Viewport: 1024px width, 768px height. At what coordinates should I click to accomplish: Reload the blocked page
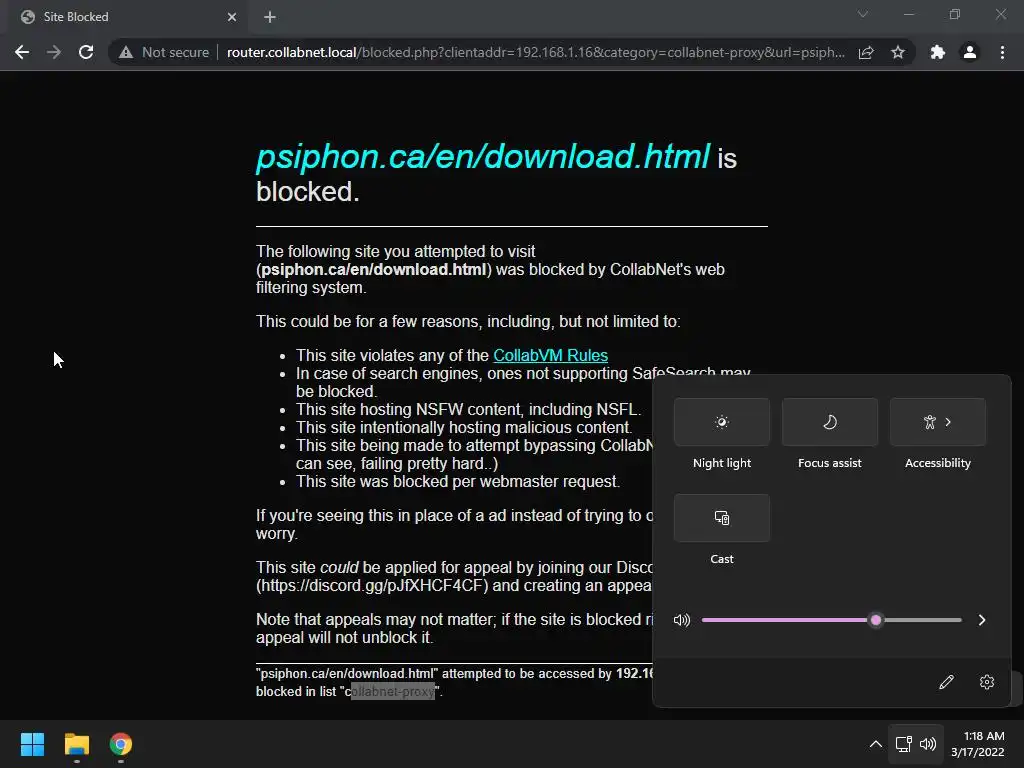86,52
